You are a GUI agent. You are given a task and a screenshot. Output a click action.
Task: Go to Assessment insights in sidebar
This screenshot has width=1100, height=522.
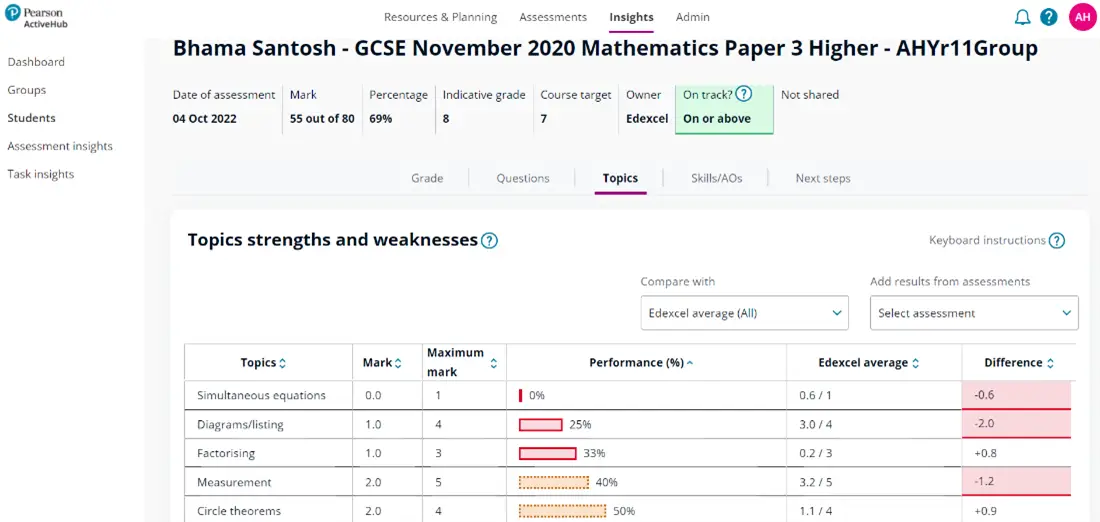pos(60,146)
